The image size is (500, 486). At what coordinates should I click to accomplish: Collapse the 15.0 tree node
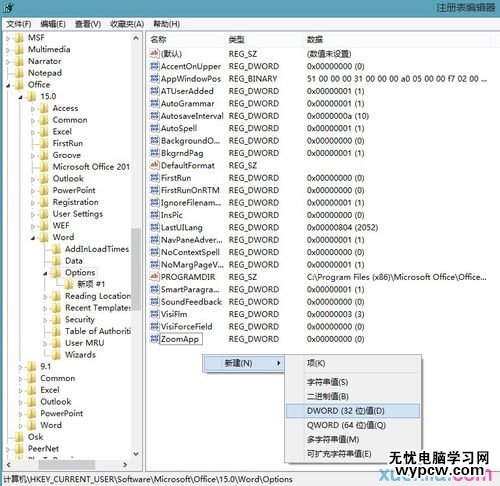coord(21,97)
